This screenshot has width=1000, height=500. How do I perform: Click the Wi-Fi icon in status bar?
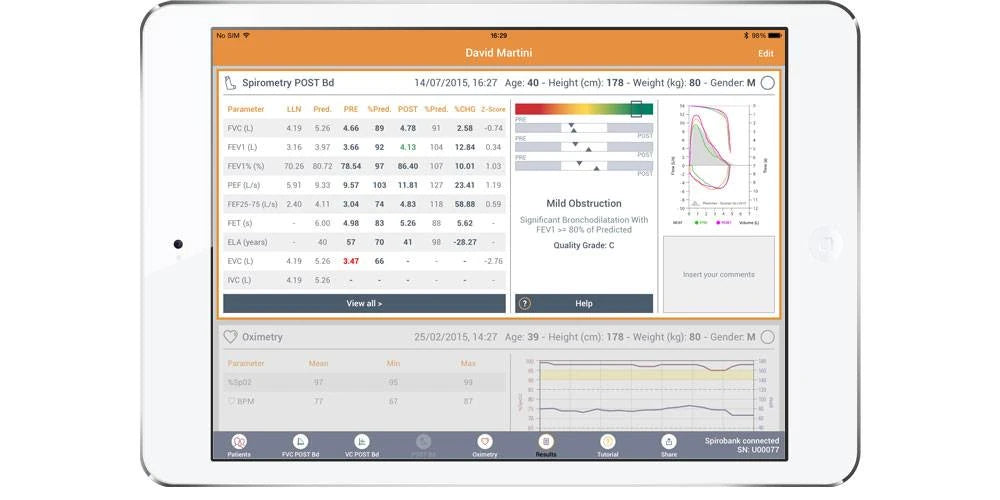[x=246, y=36]
